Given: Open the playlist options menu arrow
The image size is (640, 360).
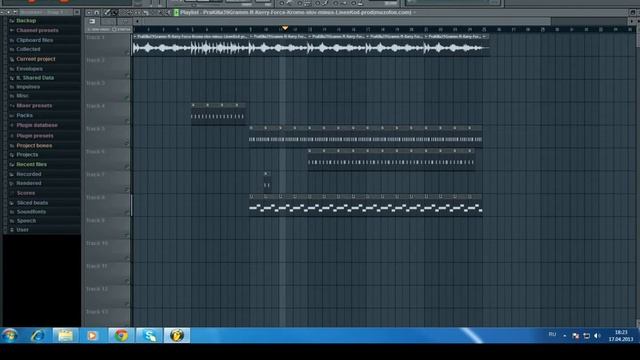Looking at the screenshot, I should (89, 13).
